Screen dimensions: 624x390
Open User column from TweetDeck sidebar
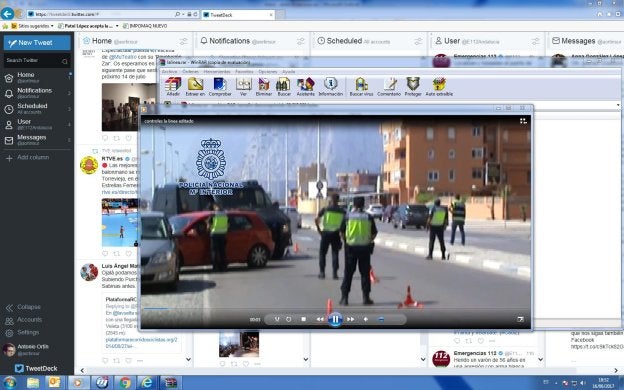pos(37,124)
